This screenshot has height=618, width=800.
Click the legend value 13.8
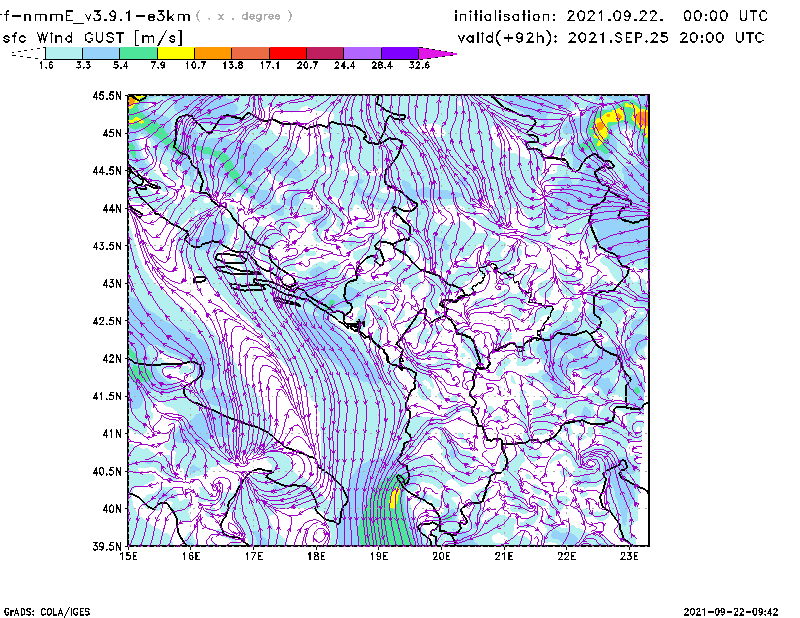(233, 65)
